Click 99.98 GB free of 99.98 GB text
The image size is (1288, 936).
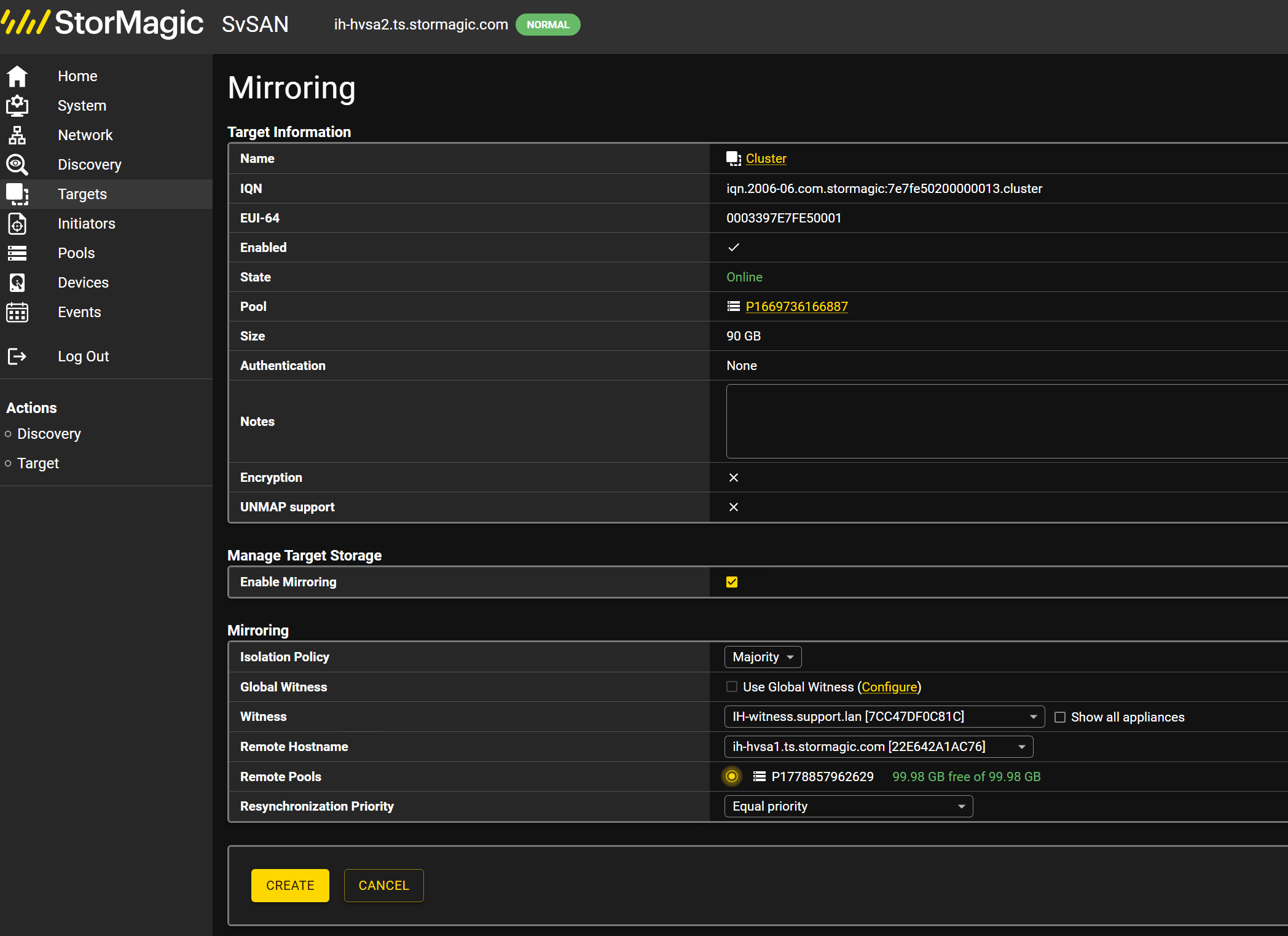(x=966, y=777)
